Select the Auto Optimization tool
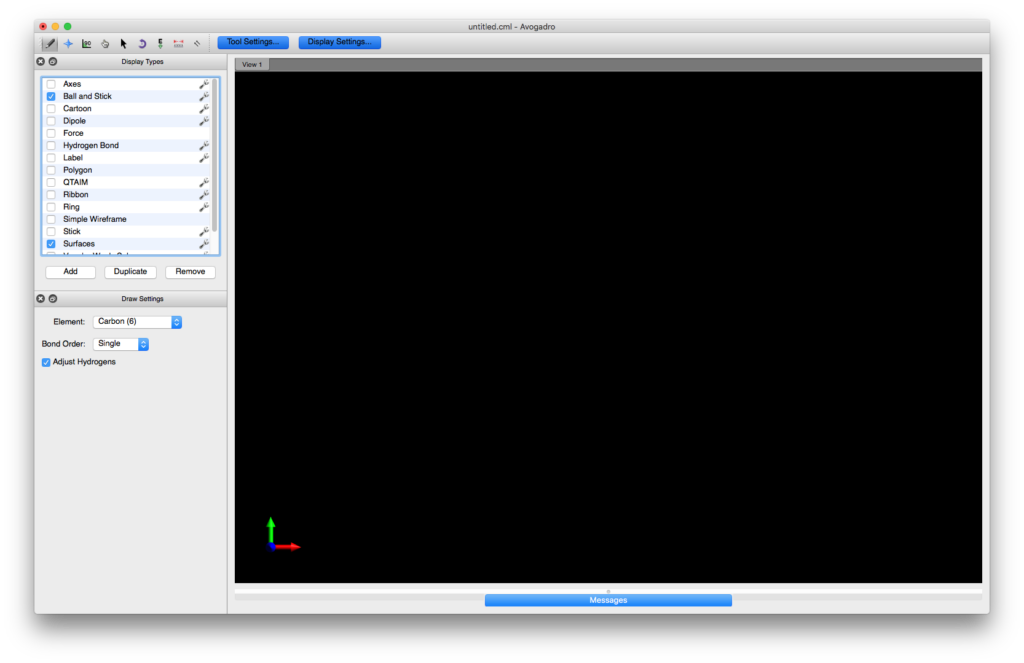 click(160, 43)
